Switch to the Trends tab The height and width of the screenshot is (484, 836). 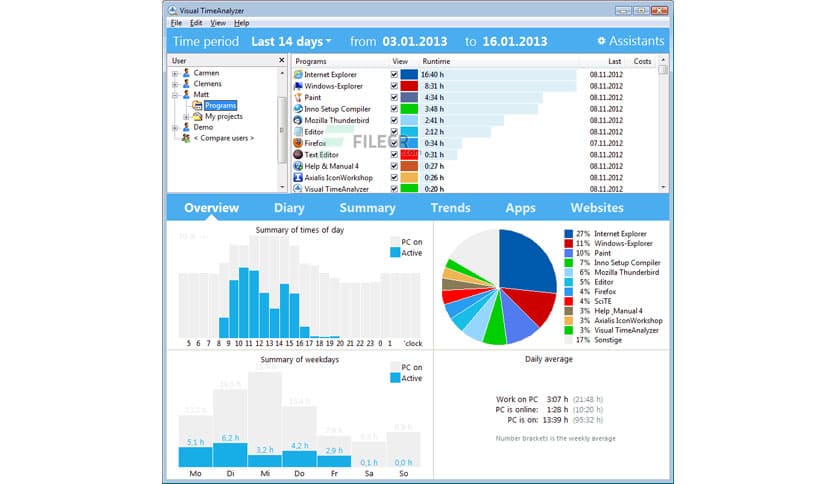pyautogui.click(x=451, y=208)
